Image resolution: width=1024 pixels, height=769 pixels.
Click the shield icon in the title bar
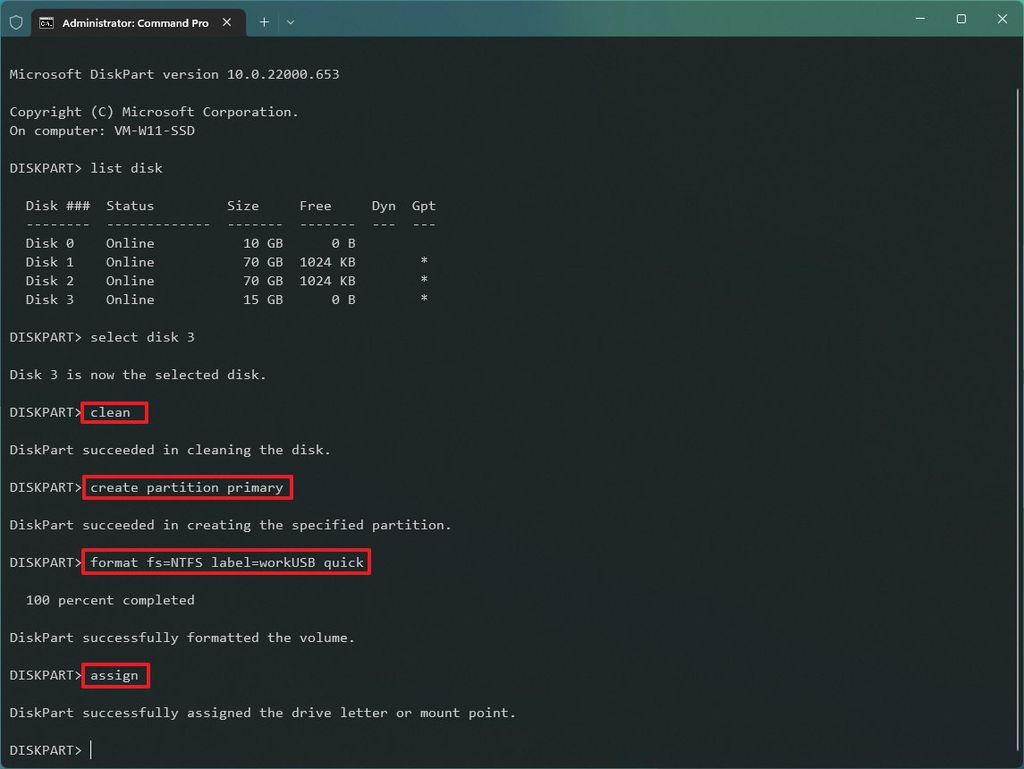16,21
